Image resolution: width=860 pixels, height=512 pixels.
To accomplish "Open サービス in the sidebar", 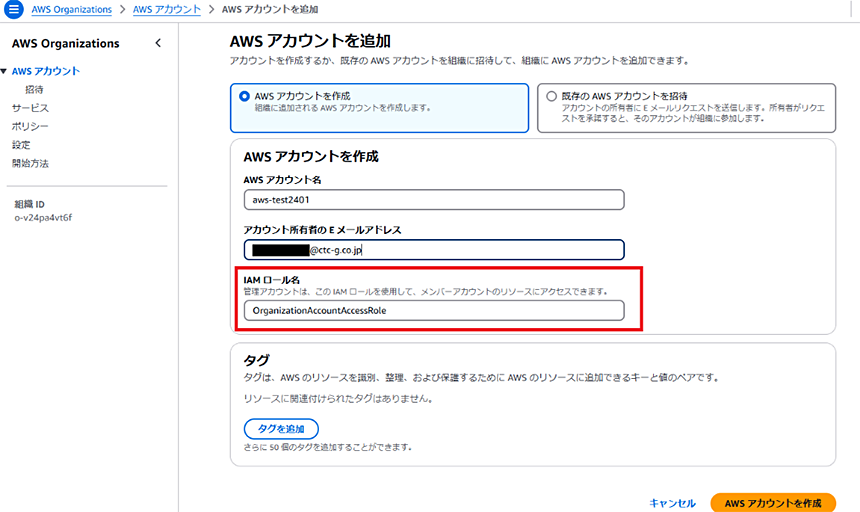I will [x=30, y=108].
